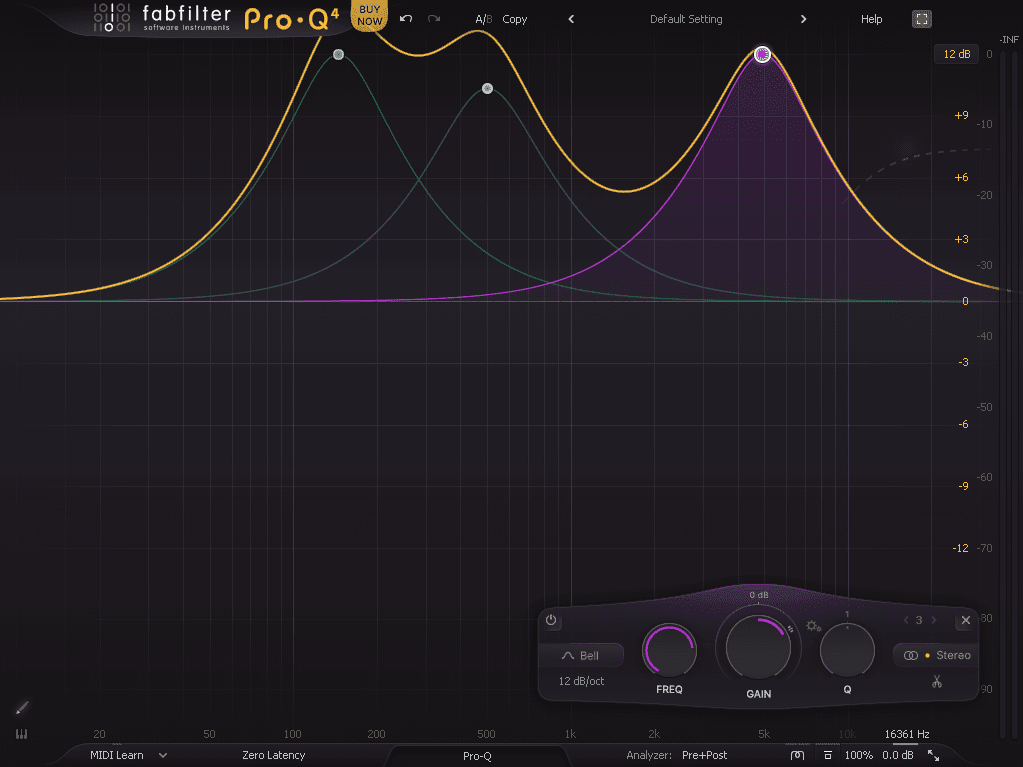The width and height of the screenshot is (1023, 767).
Task: Click the Analyzer label
Action: pos(649,755)
